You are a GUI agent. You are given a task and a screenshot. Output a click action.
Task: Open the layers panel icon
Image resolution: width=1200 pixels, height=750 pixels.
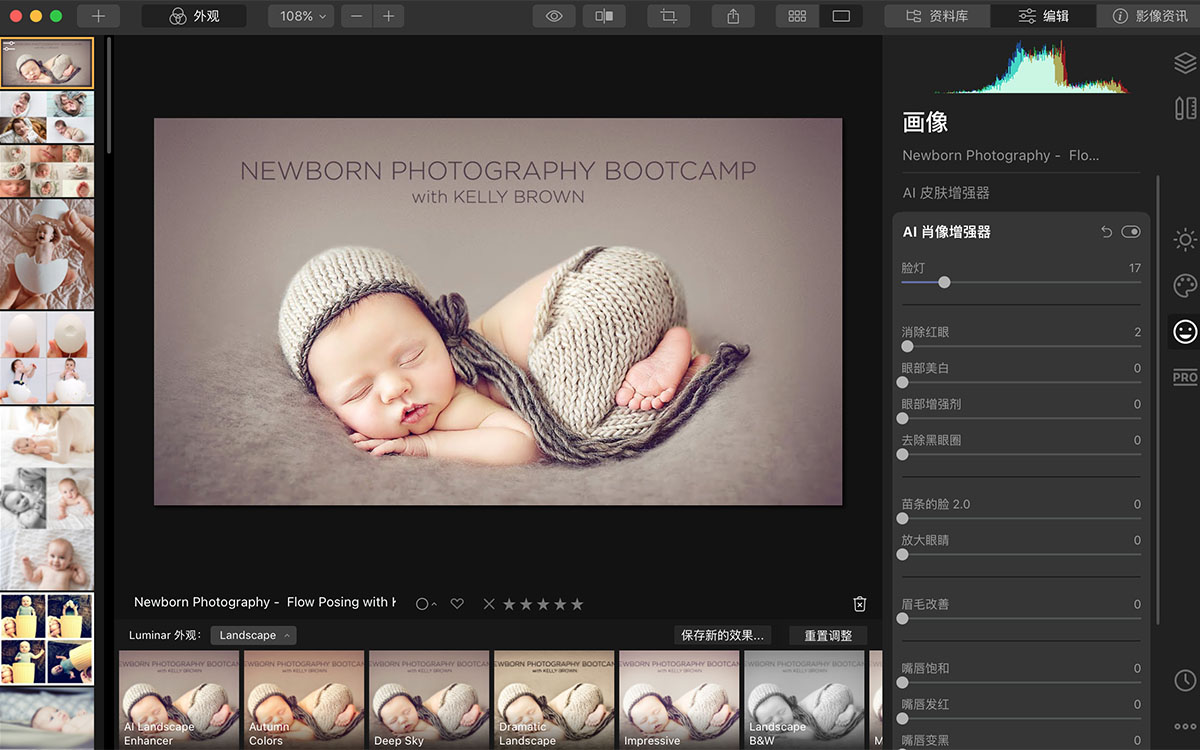click(1185, 63)
